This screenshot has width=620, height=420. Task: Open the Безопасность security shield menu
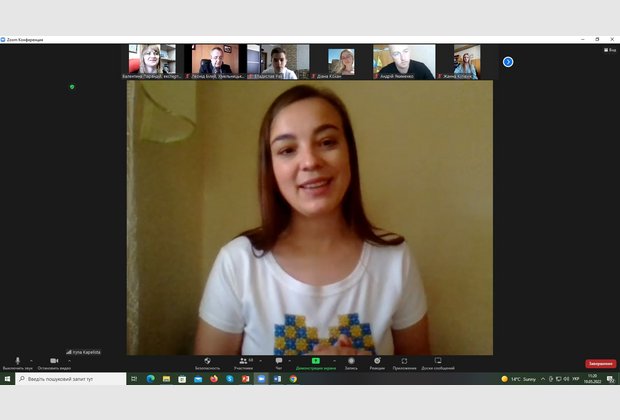207,363
